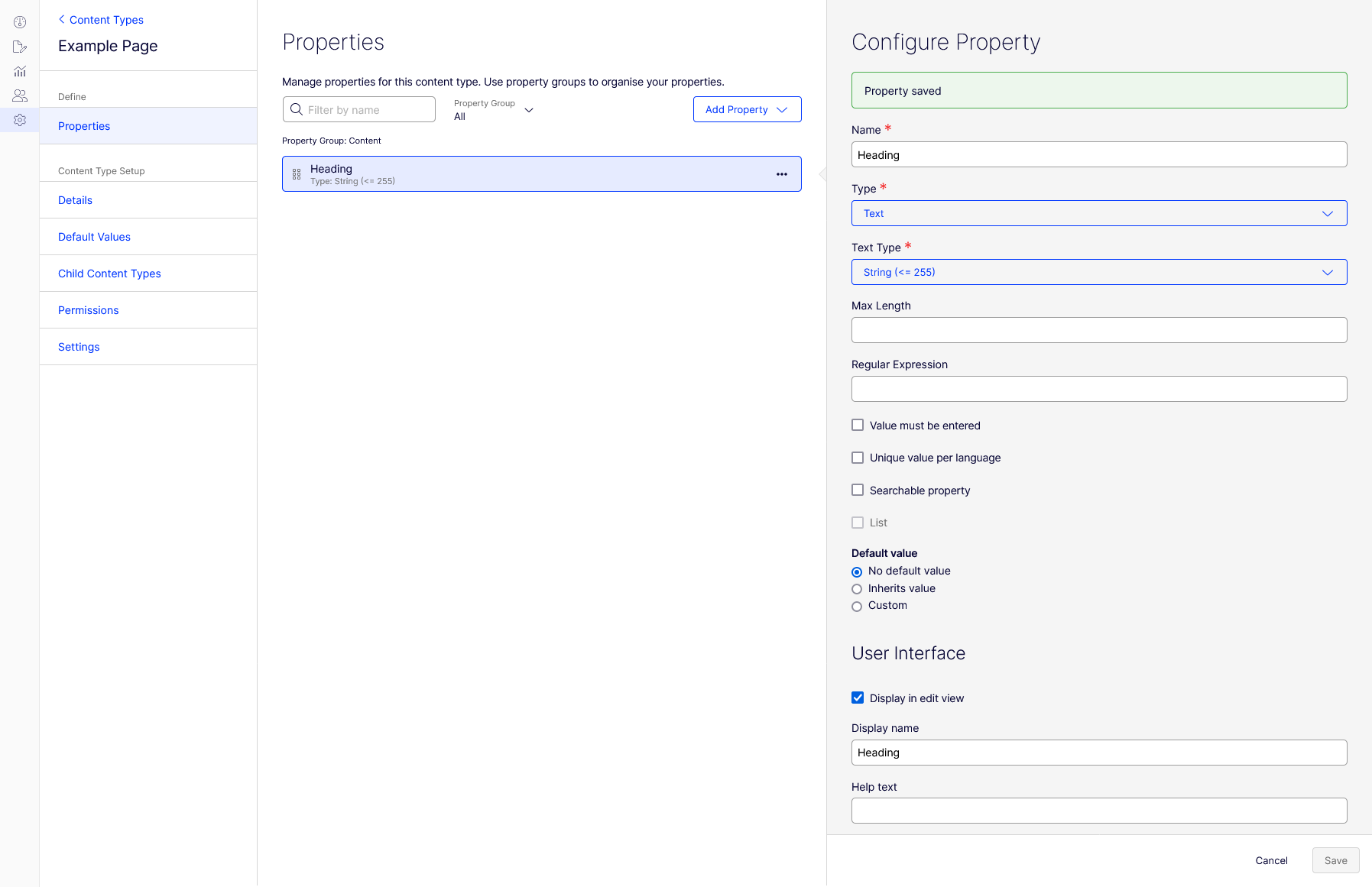The height and width of the screenshot is (887, 1372).
Task: Expand the Text Type String dropdown
Action: pyautogui.click(x=1099, y=272)
